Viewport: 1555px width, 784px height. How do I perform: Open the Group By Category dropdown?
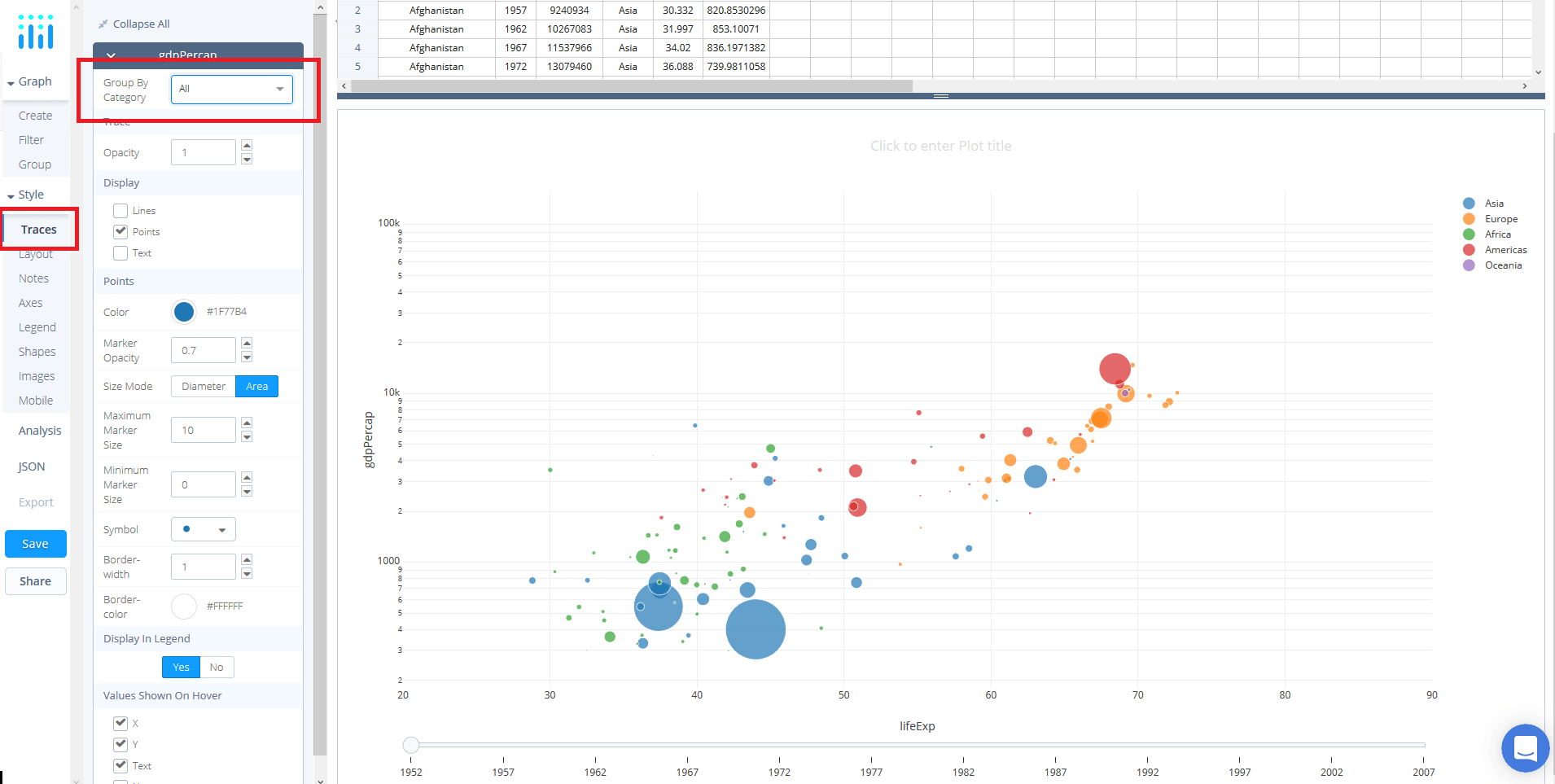click(232, 90)
